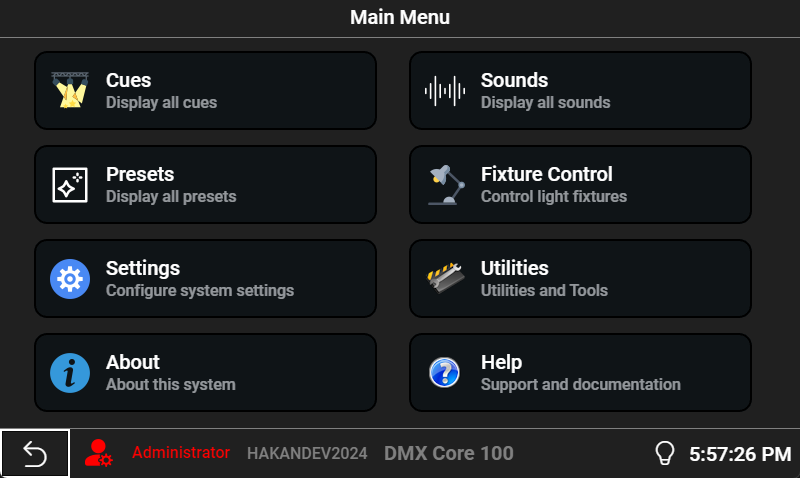Go back using the return arrow button
Screen dimensions: 800x478
click(x=35, y=454)
